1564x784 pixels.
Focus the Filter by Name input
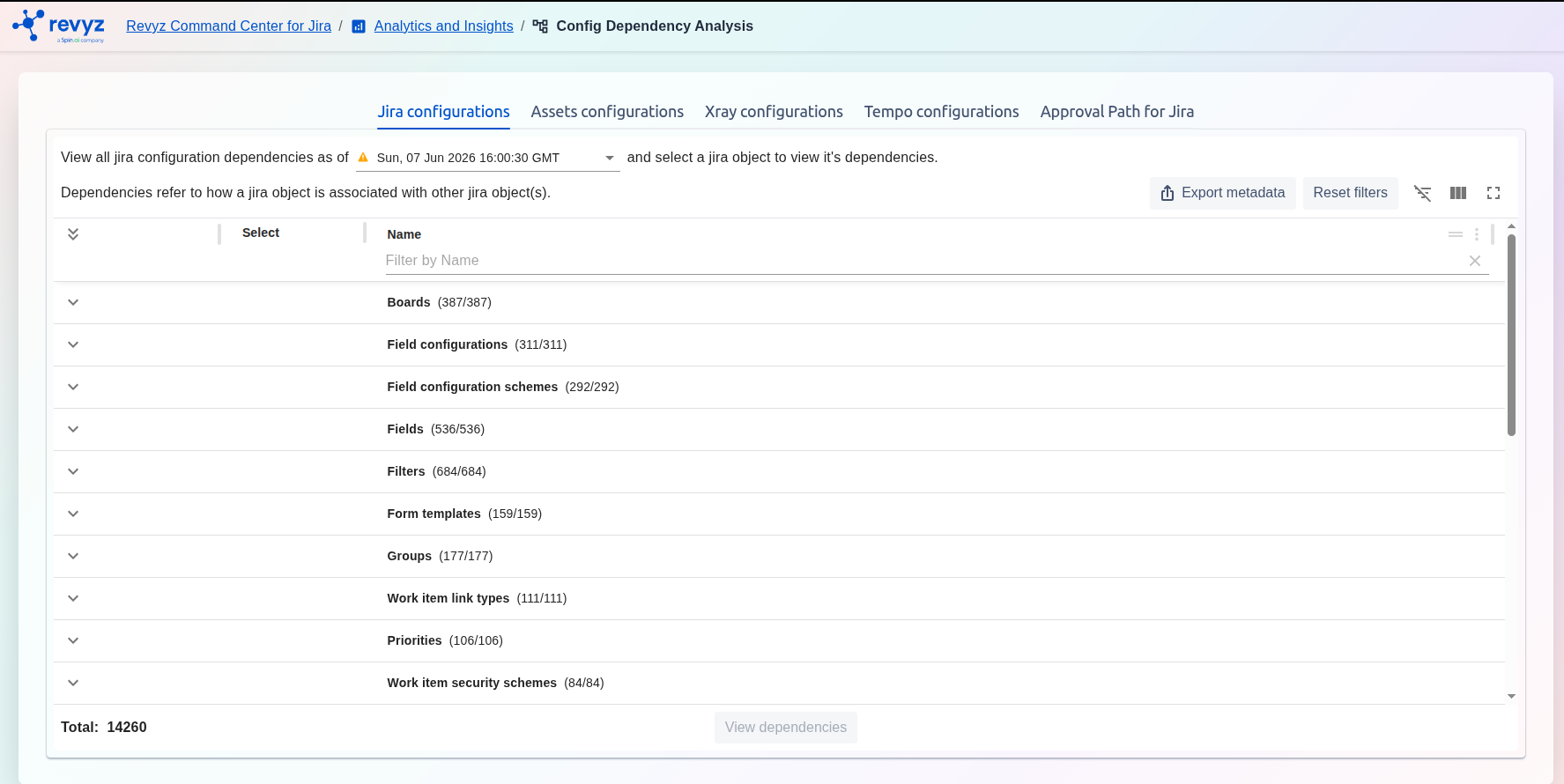925,261
